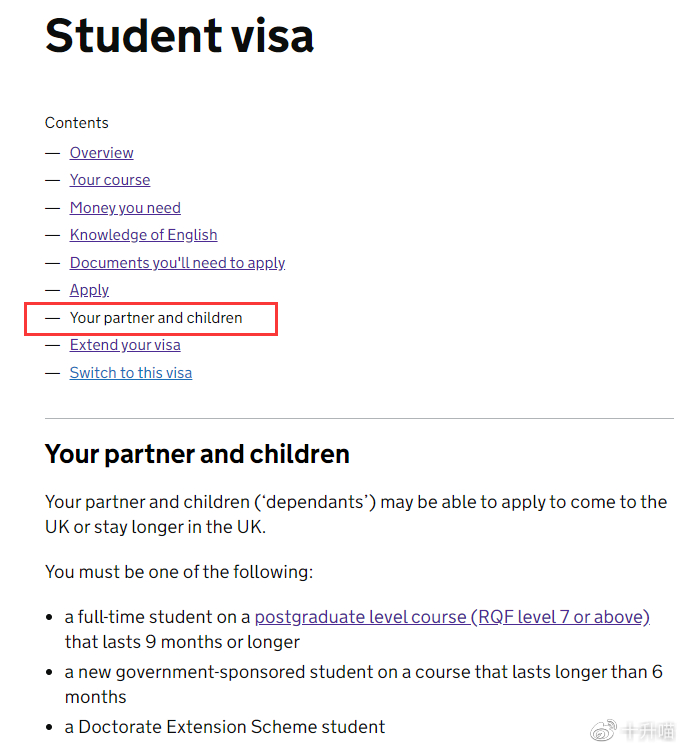Open the Extend your visa link

point(125,345)
